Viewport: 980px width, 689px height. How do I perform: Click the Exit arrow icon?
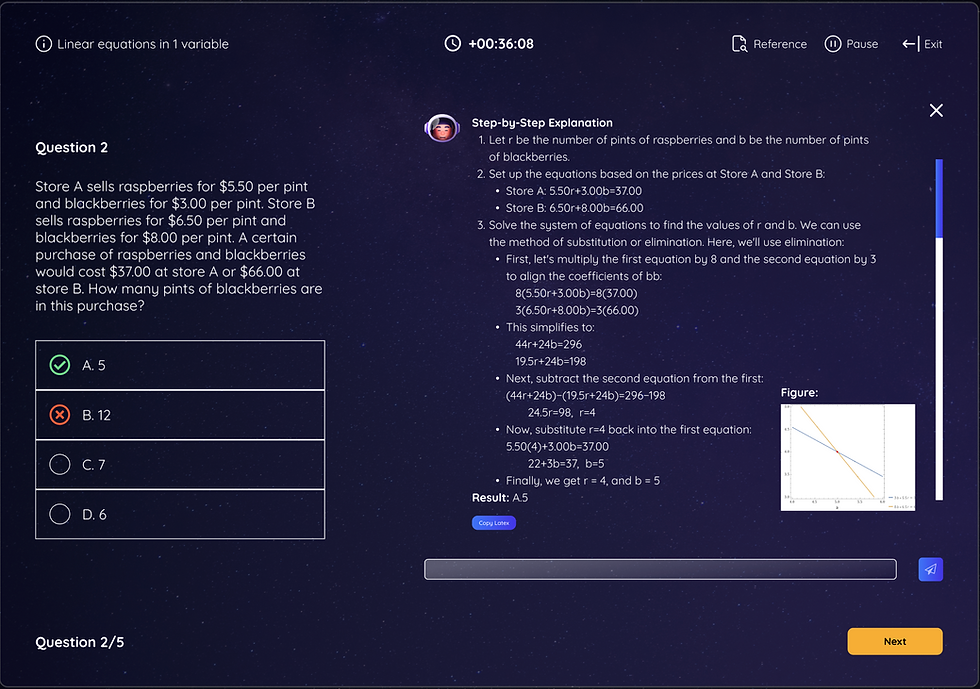[911, 44]
